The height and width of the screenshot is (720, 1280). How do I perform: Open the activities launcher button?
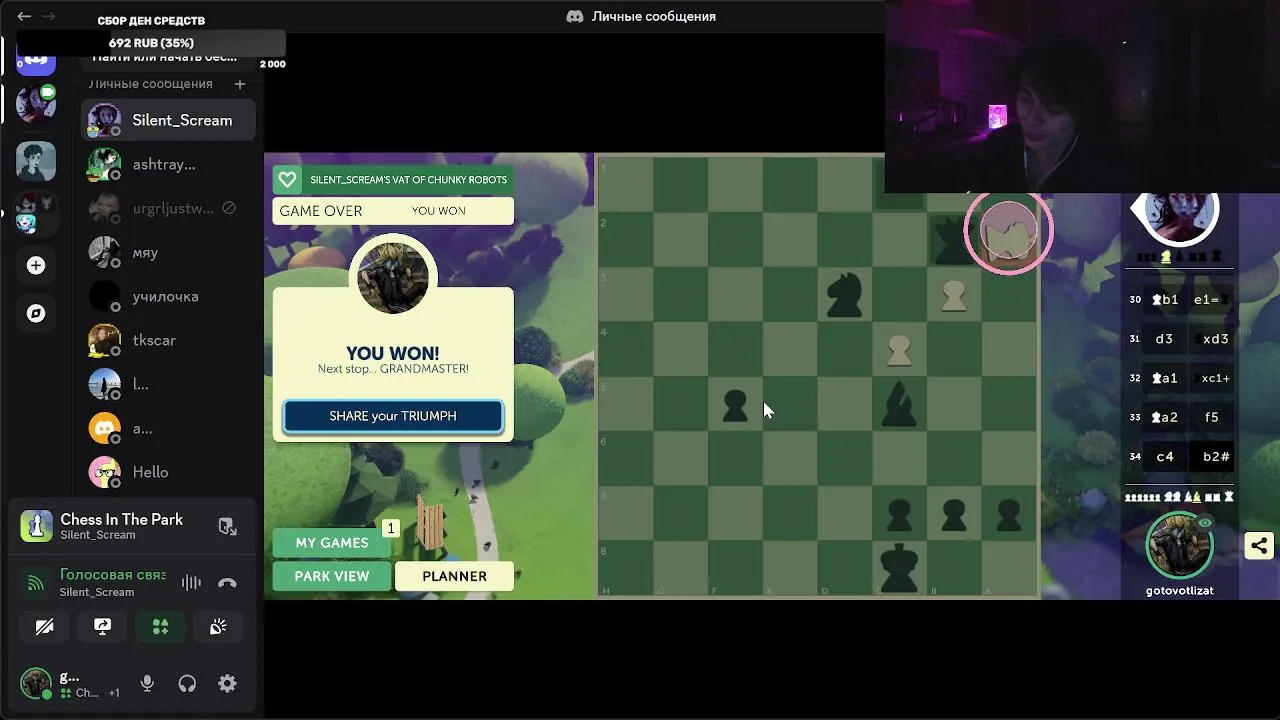tap(160, 627)
